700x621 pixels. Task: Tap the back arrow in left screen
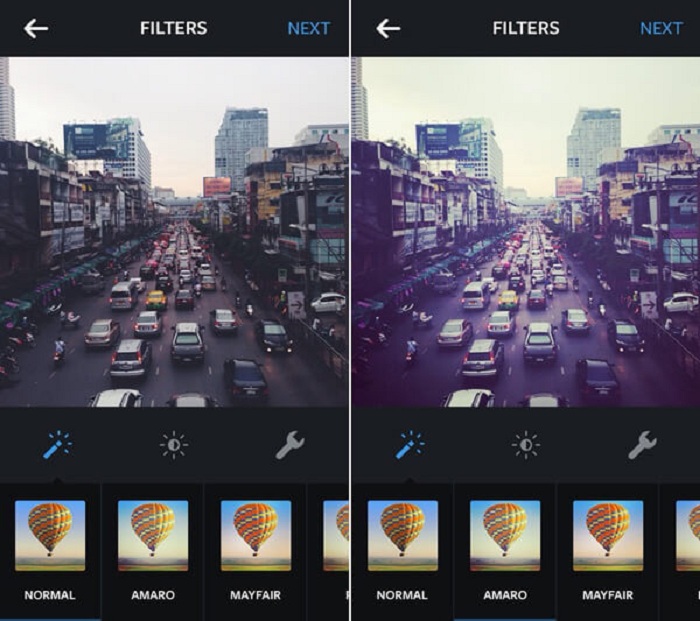[x=36, y=29]
